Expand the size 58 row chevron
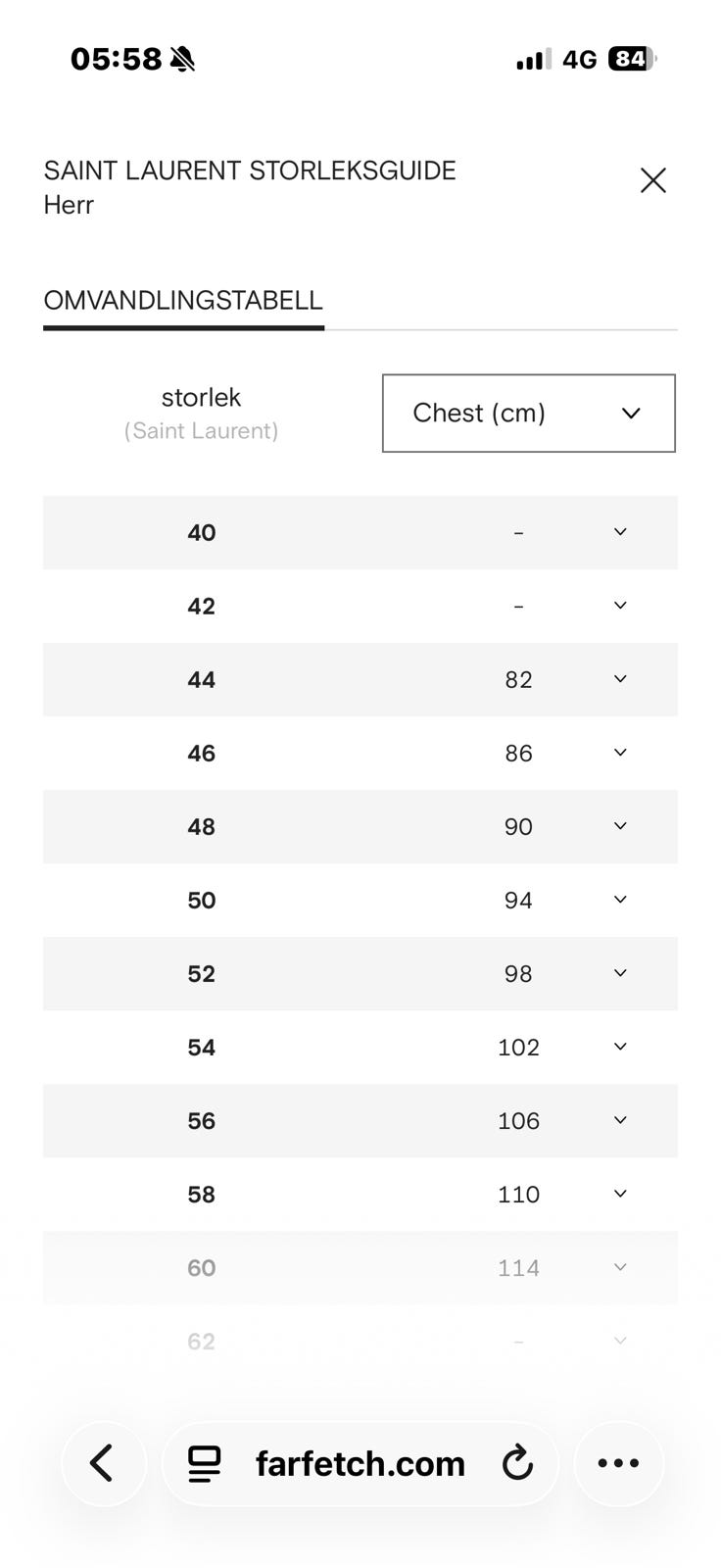Screen dimensions: 721x1568 (620, 1194)
